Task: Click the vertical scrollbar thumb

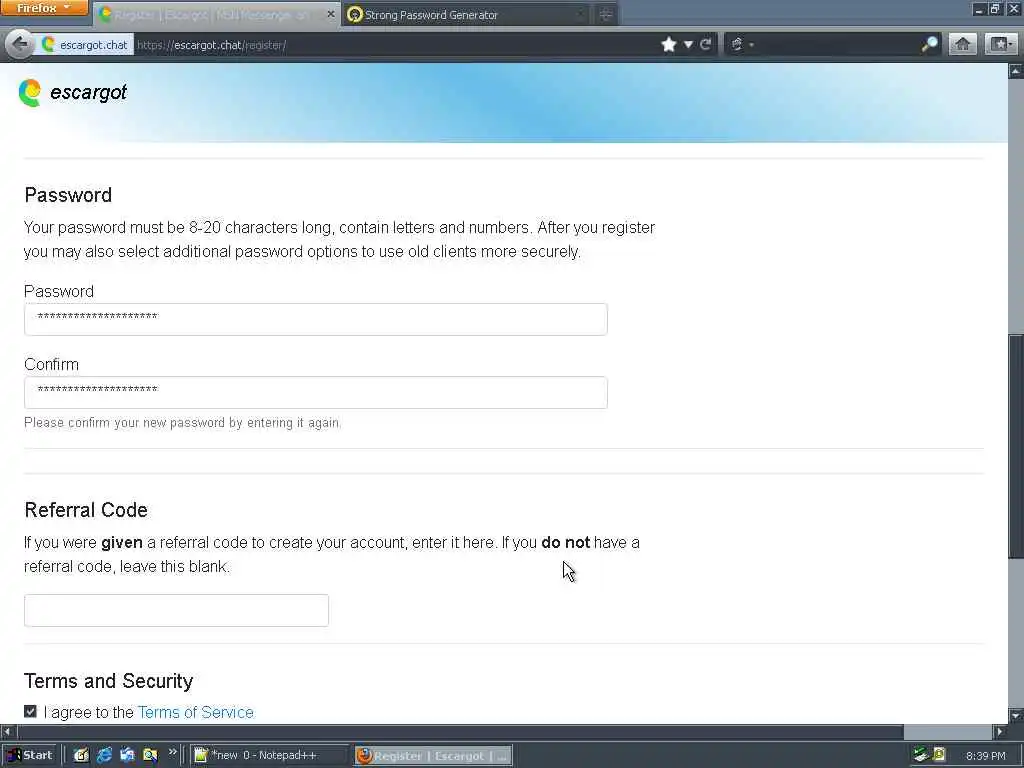Action: point(1016,445)
